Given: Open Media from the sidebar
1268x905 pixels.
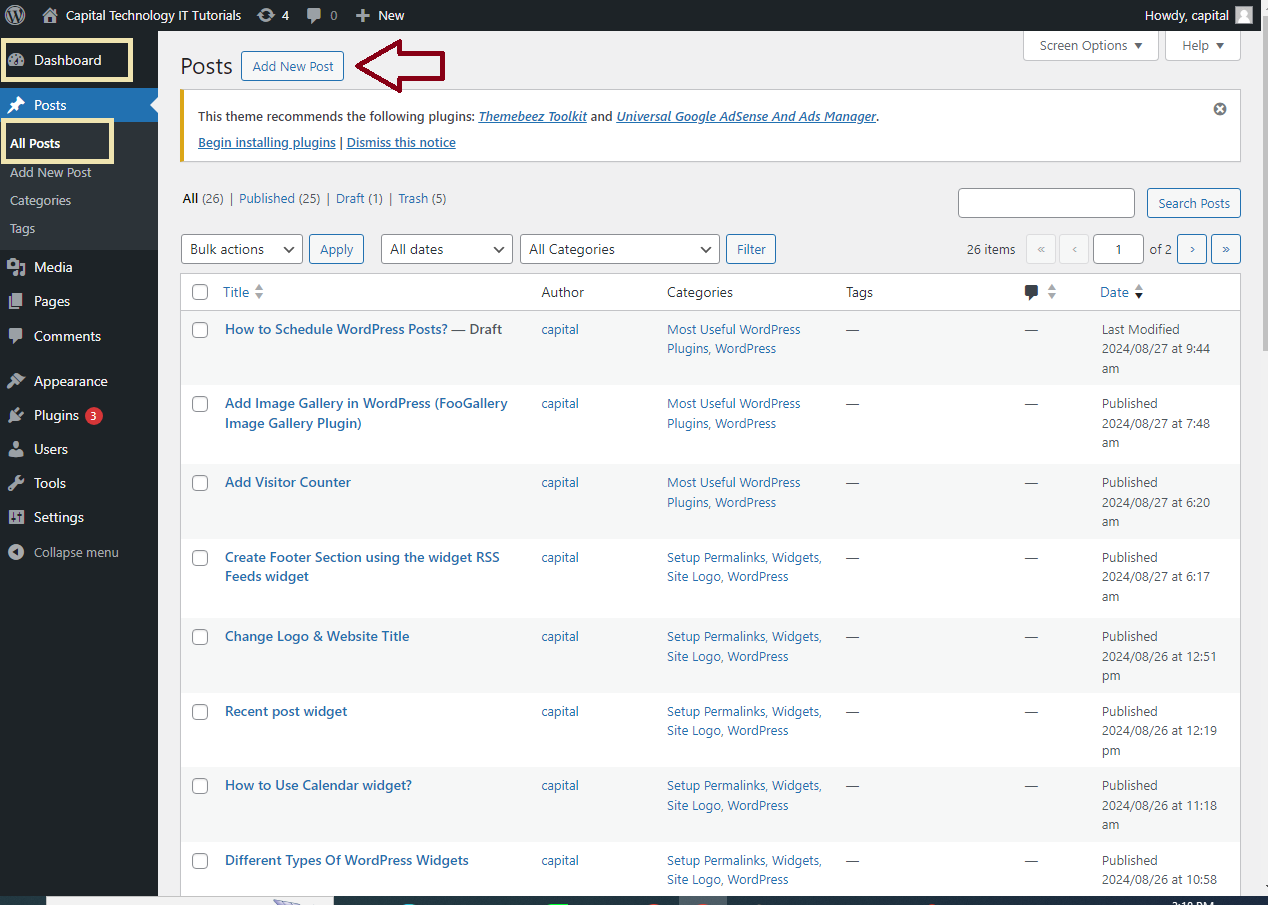Looking at the screenshot, I should click(x=52, y=267).
